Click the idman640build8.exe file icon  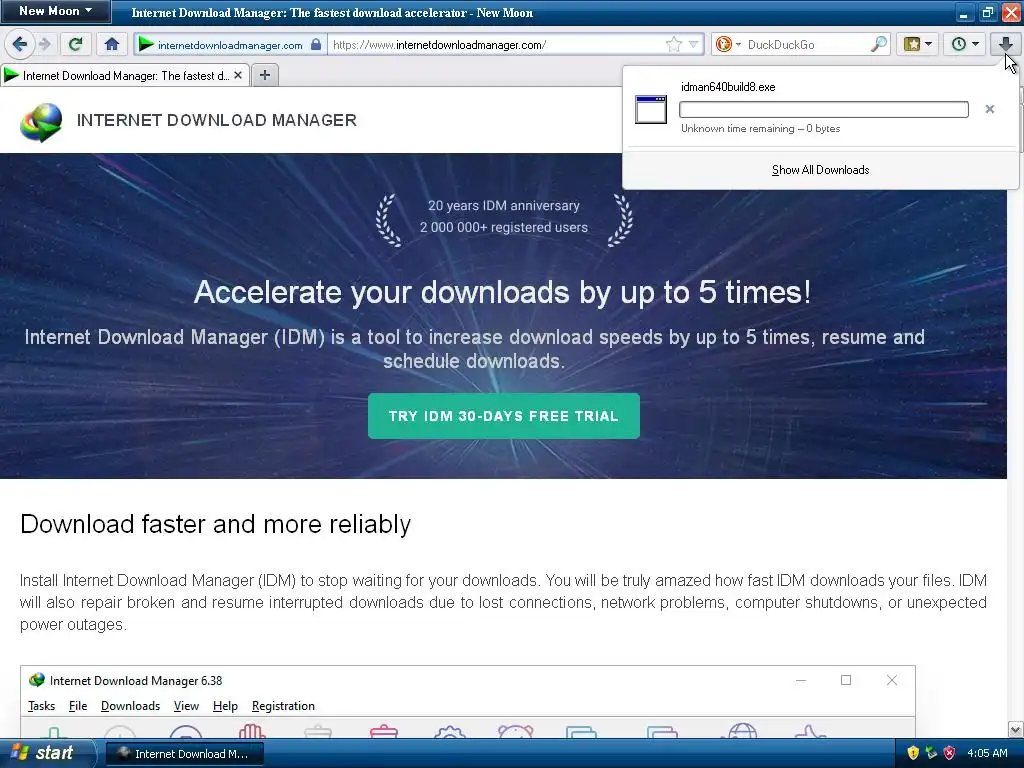tap(650, 109)
